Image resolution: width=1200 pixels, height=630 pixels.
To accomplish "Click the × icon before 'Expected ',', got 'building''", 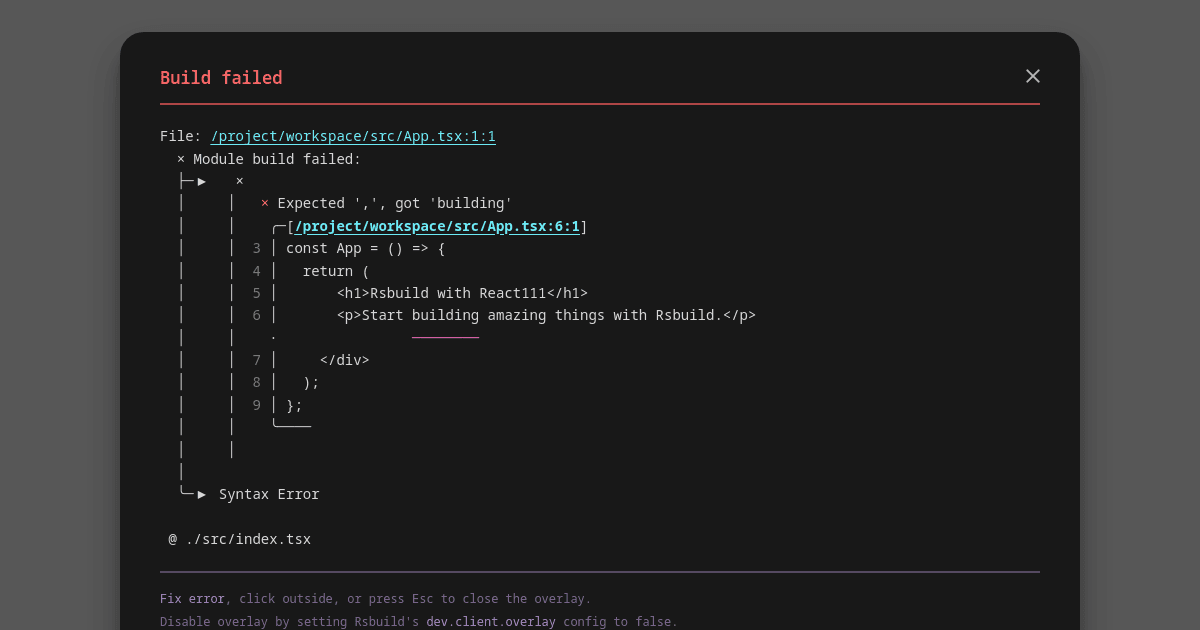I will coord(264,203).
